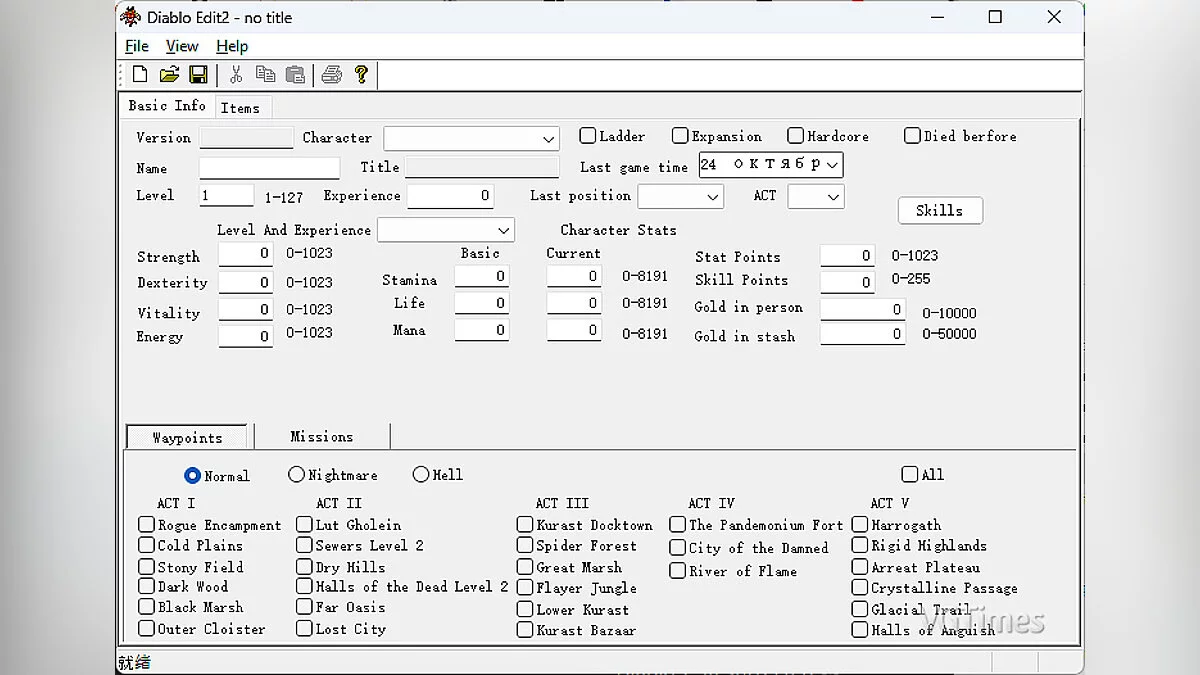
Task: Select the Hell difficulty radio button
Action: 420,474
